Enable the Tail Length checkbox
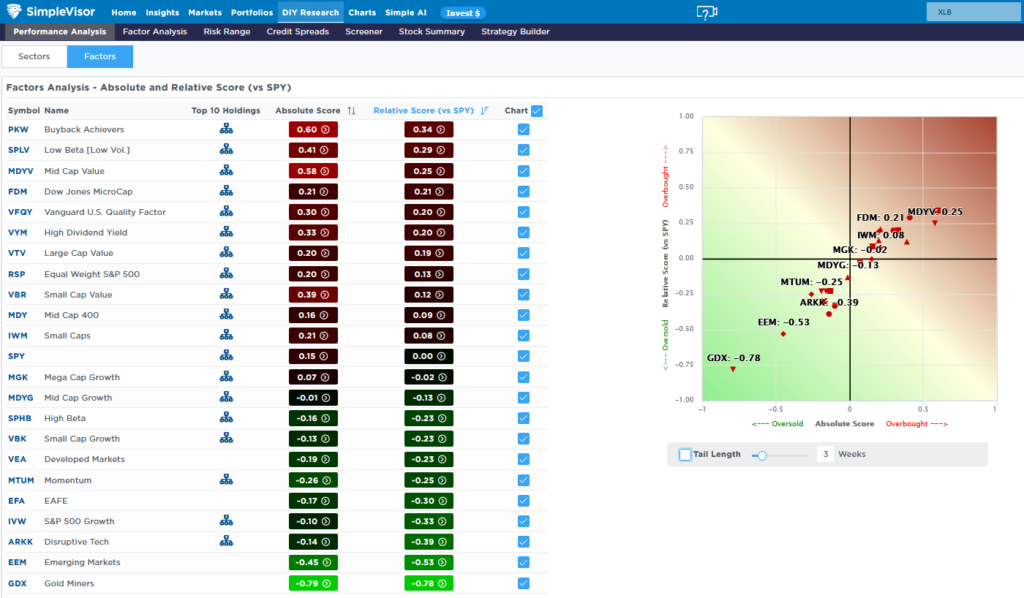1024x598 pixels. point(685,454)
